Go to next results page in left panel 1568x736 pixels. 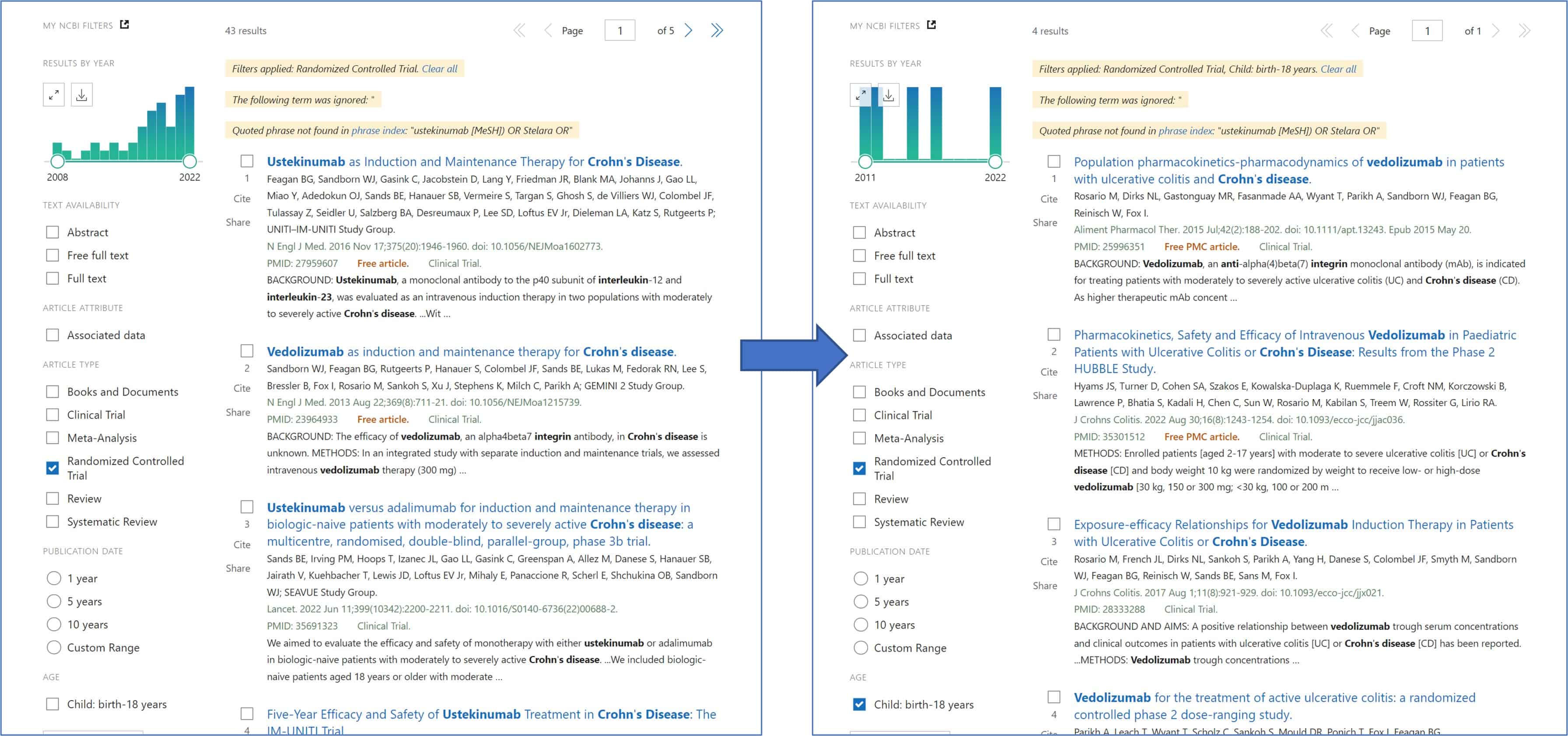(x=689, y=31)
